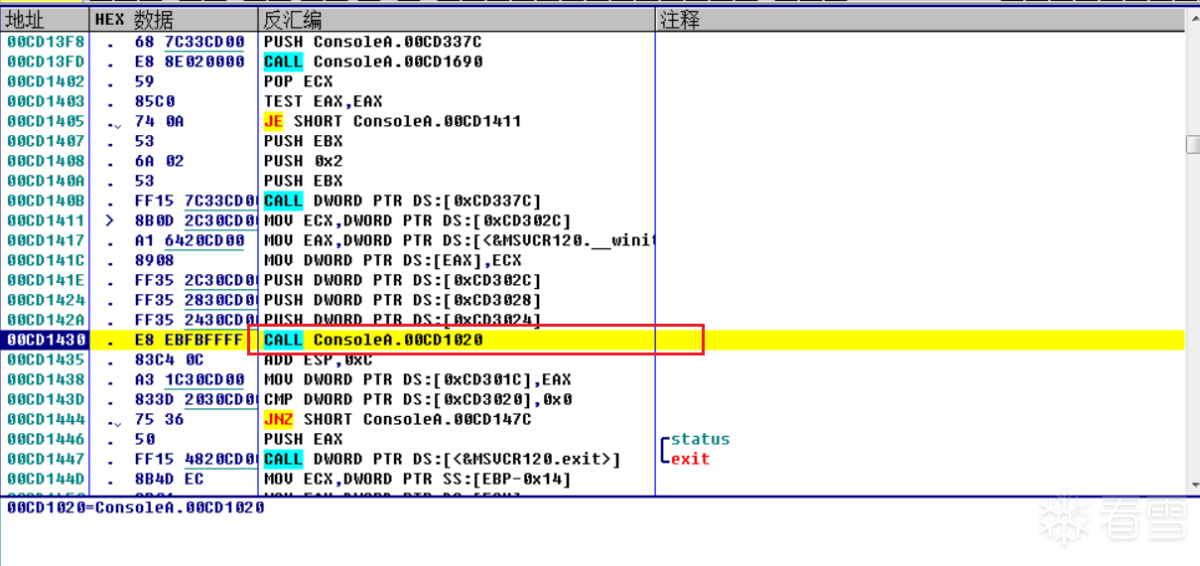1200x566 pixels.
Task: Click hex bytes 83C4 0C
Action: click(169, 359)
